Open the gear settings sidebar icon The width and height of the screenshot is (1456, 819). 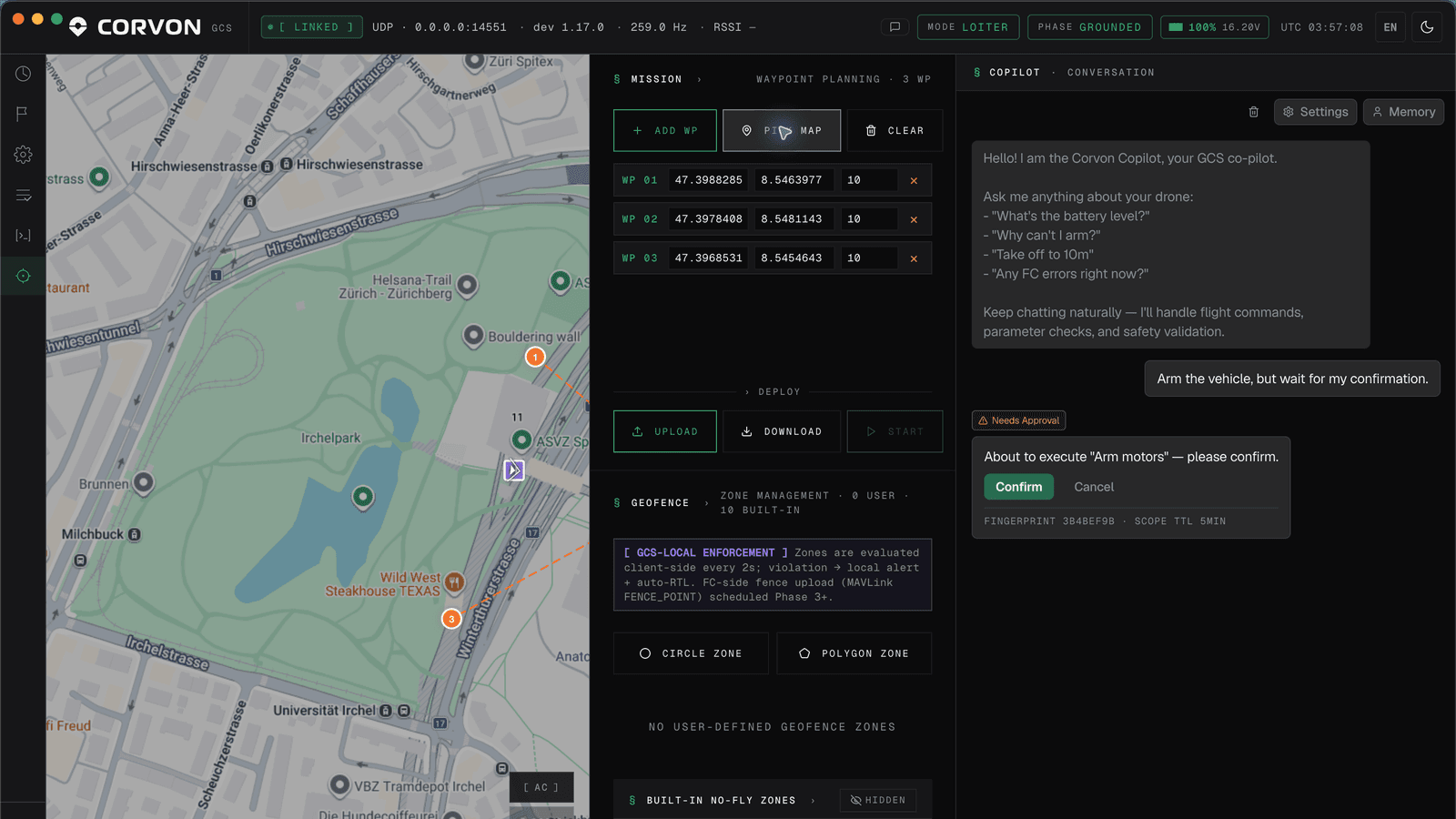[x=23, y=155]
